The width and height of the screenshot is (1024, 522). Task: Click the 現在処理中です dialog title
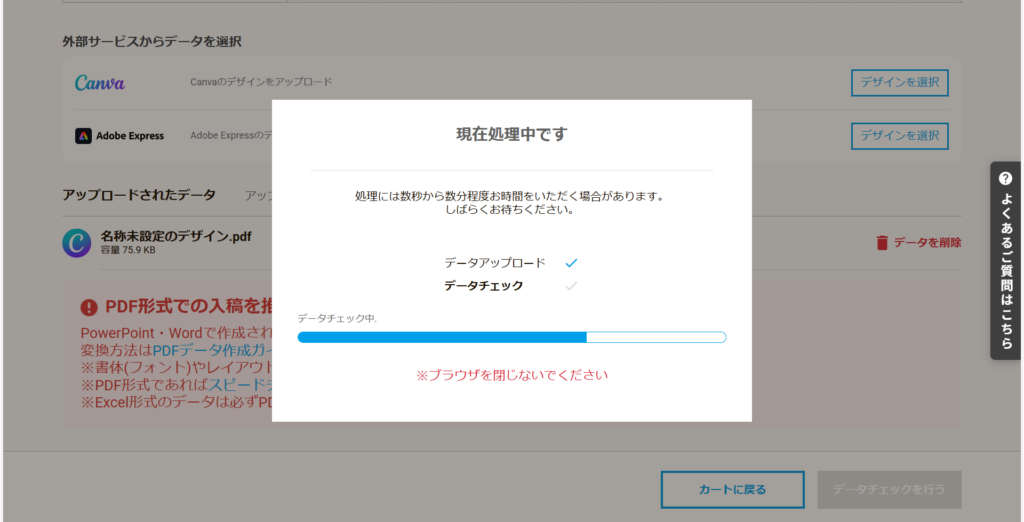tap(511, 133)
